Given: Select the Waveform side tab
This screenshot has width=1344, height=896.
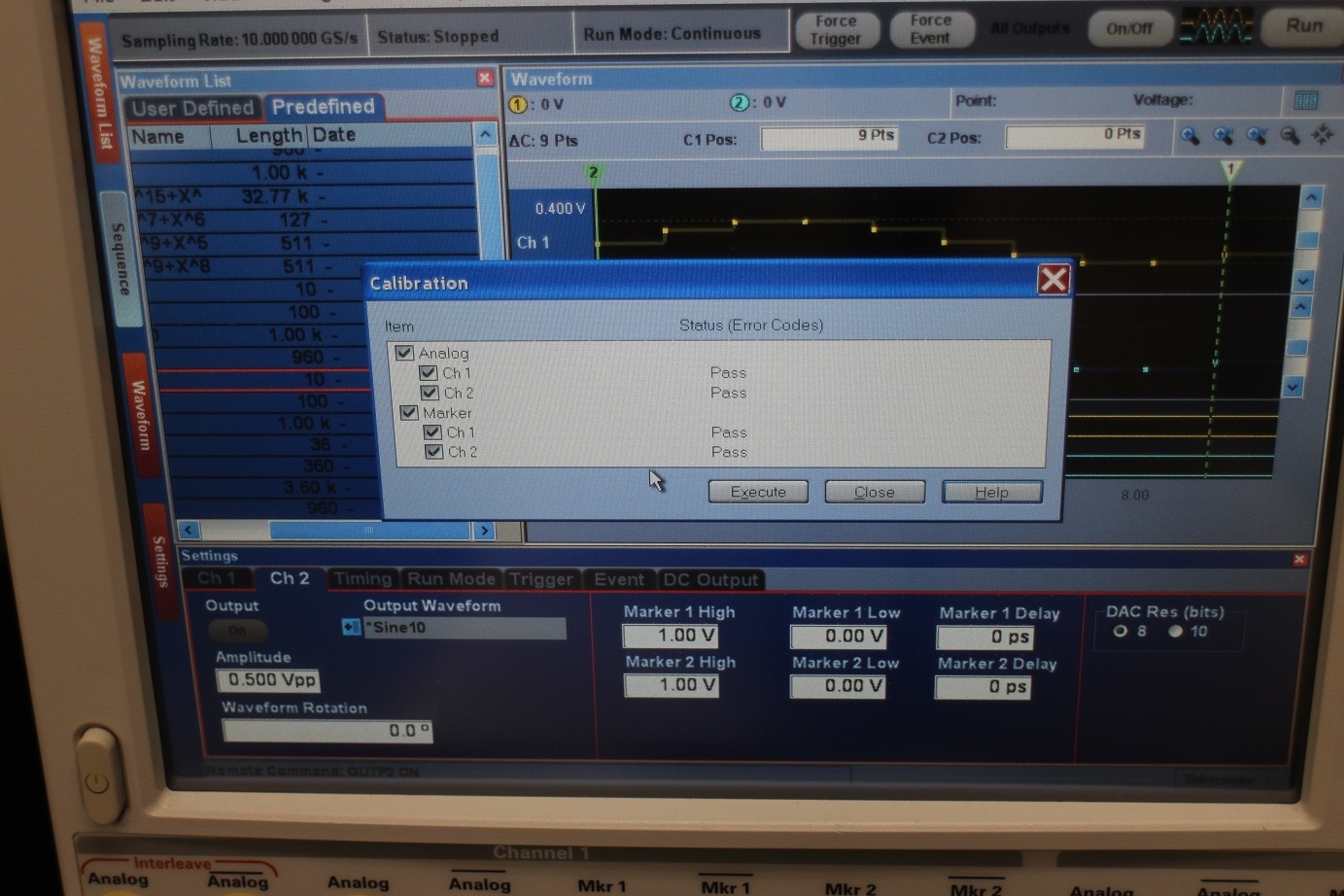Looking at the screenshot, I should point(142,415).
